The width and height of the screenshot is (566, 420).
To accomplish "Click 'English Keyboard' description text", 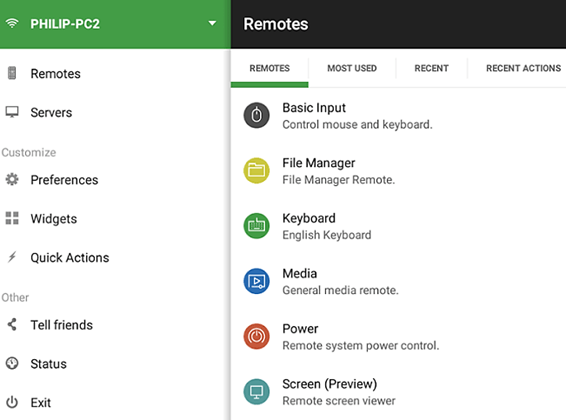I will pos(327,235).
